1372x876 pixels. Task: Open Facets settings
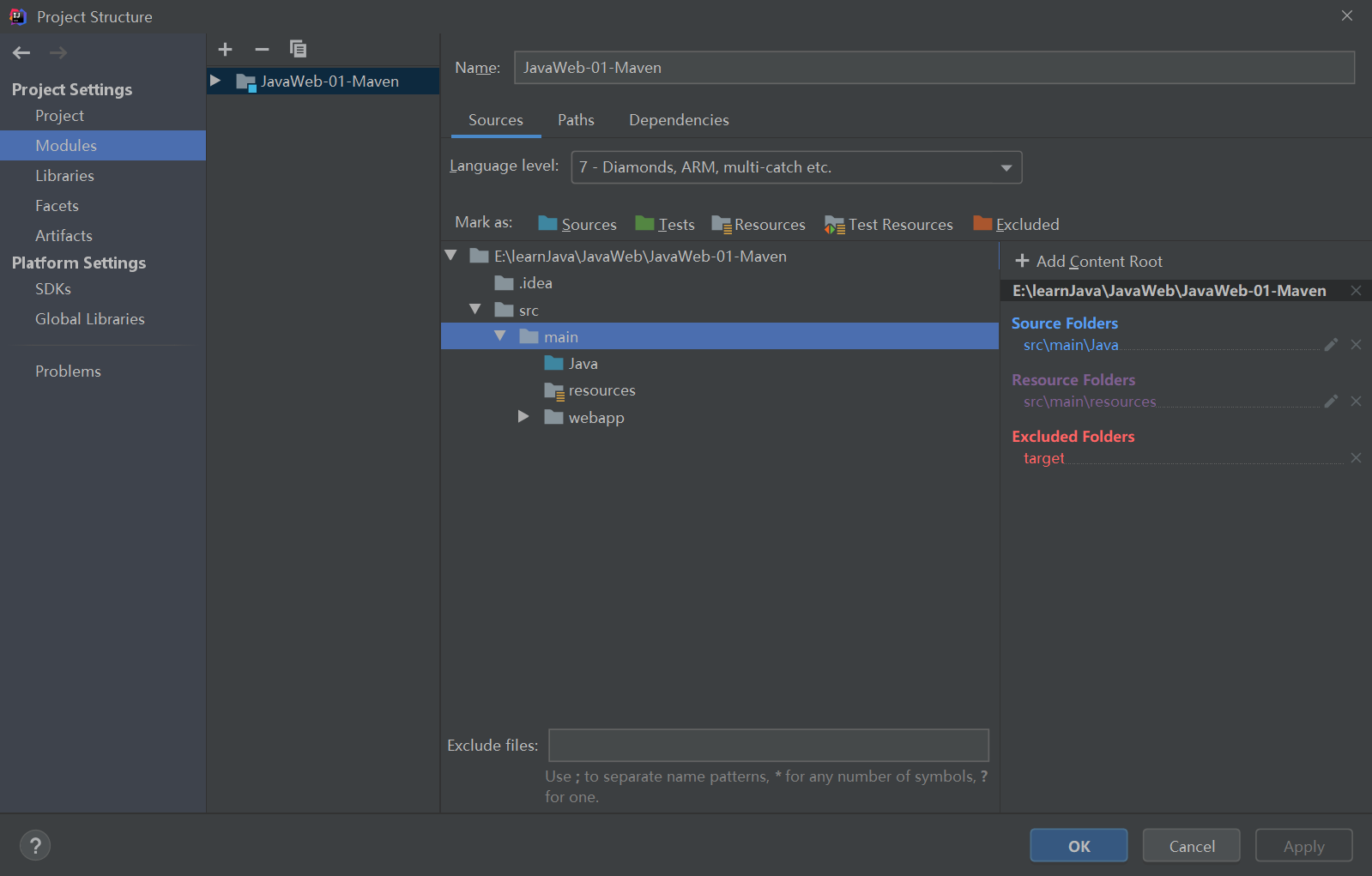[x=57, y=206]
